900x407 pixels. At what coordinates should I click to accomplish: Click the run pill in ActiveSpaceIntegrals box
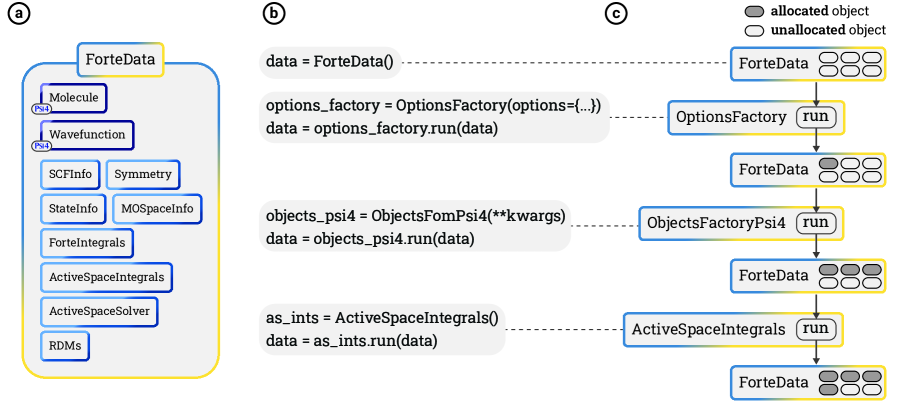(x=817, y=328)
